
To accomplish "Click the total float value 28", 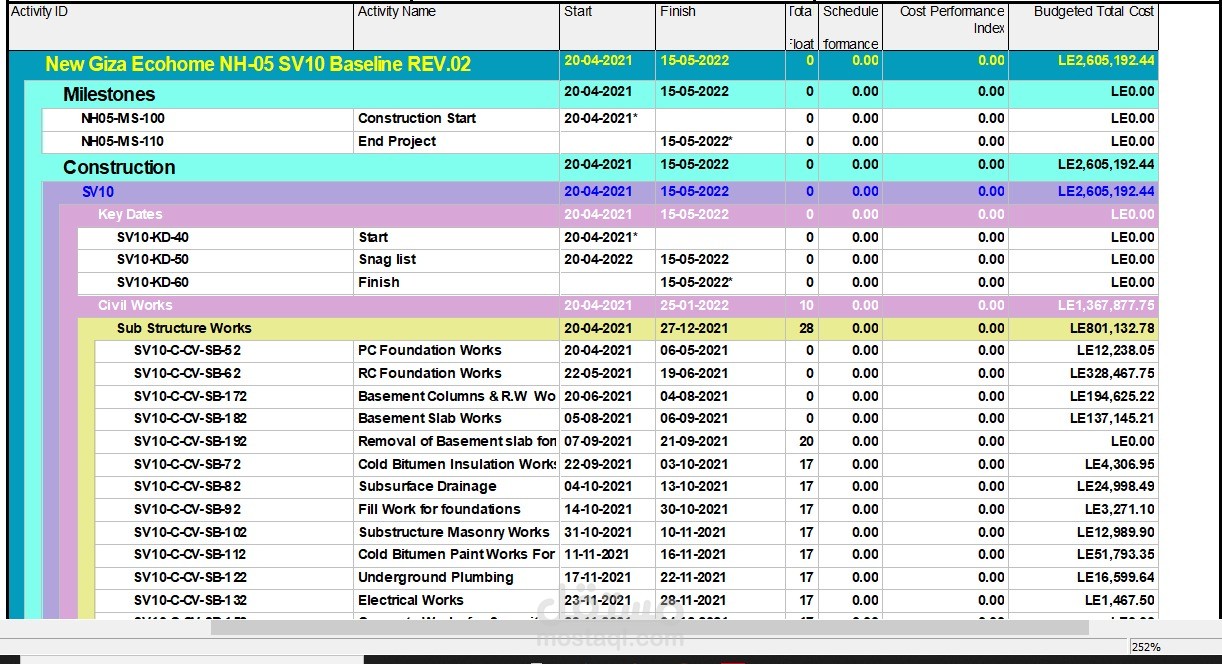I will [806, 328].
